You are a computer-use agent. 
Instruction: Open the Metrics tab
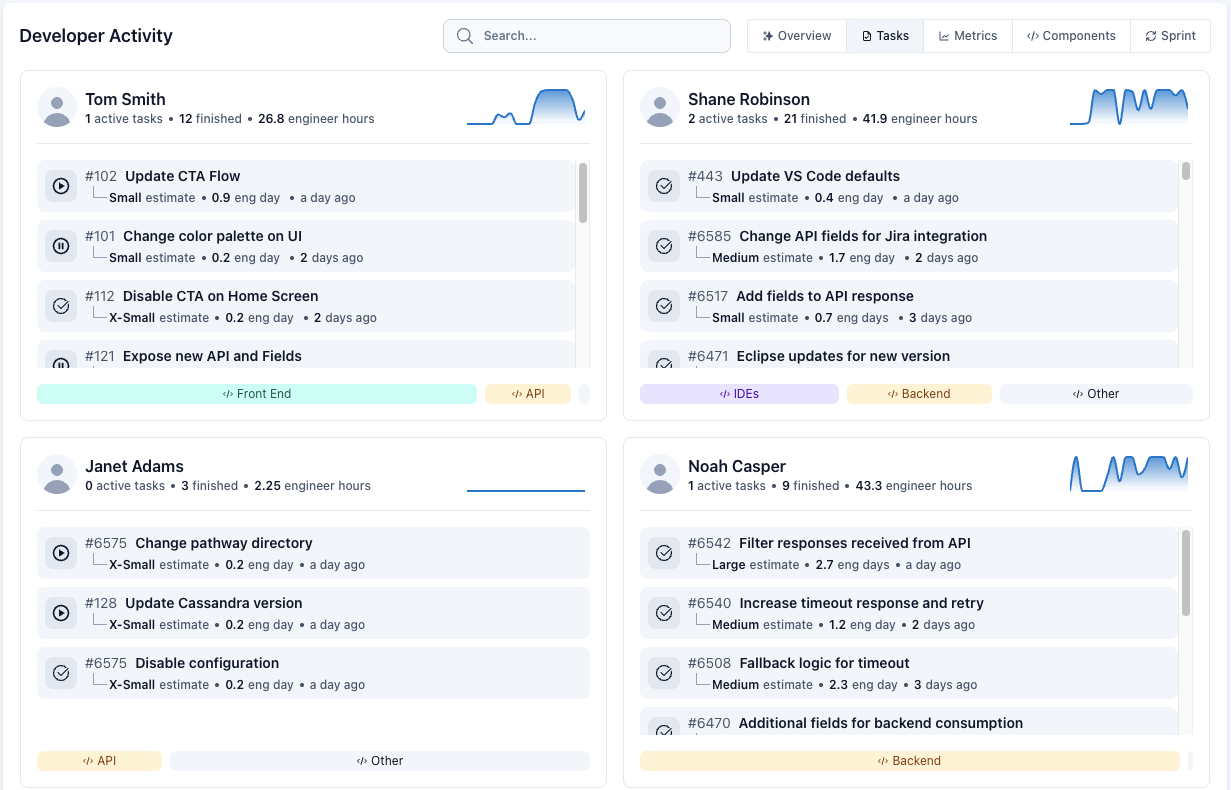(x=967, y=35)
